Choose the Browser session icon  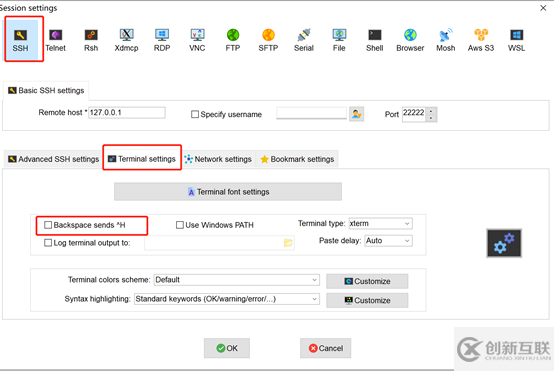click(410, 40)
